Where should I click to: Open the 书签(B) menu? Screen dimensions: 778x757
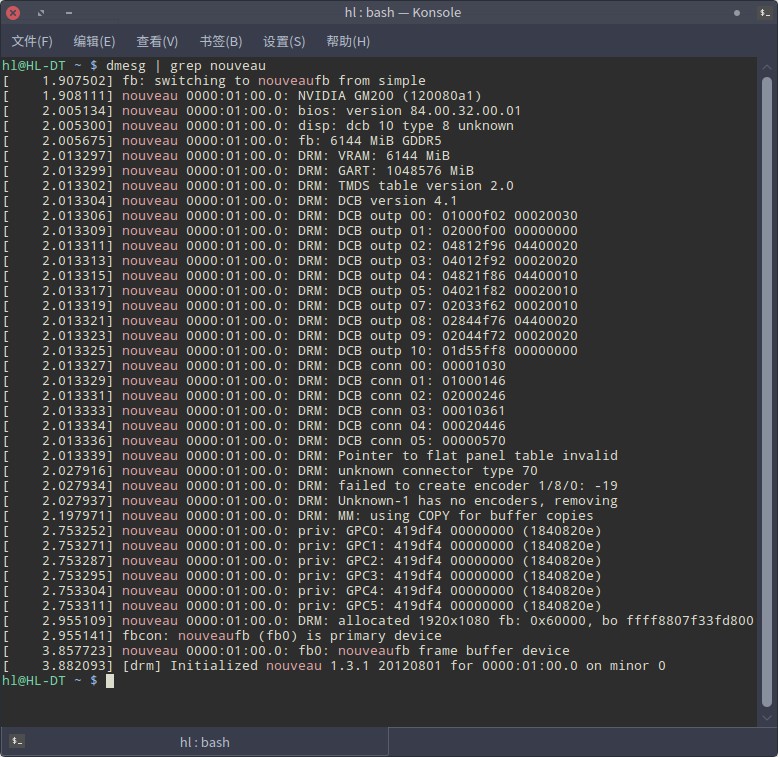pos(221,41)
